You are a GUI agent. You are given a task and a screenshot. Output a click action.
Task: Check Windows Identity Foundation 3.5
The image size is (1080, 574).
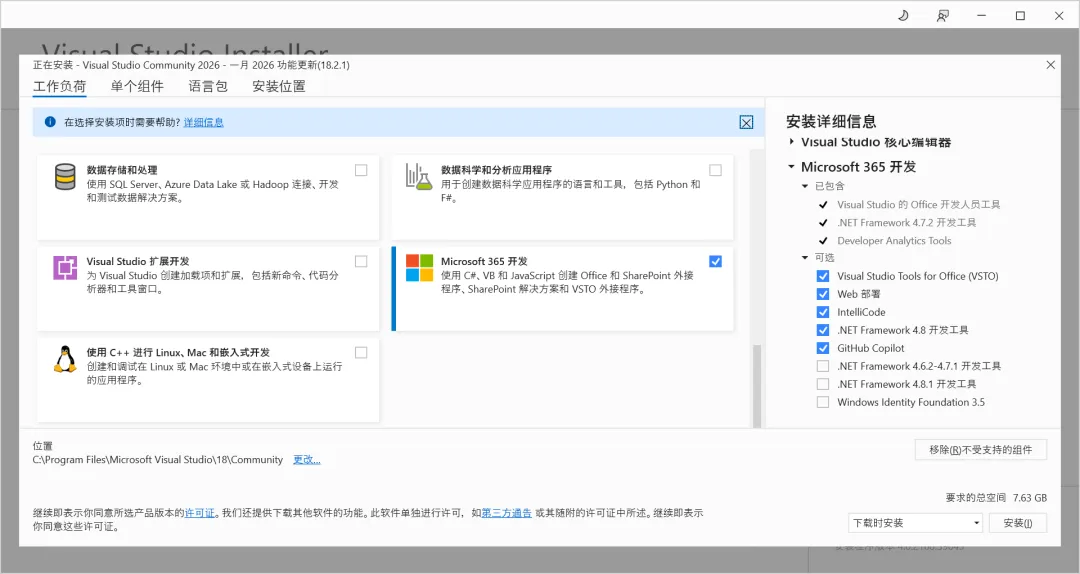(822, 402)
